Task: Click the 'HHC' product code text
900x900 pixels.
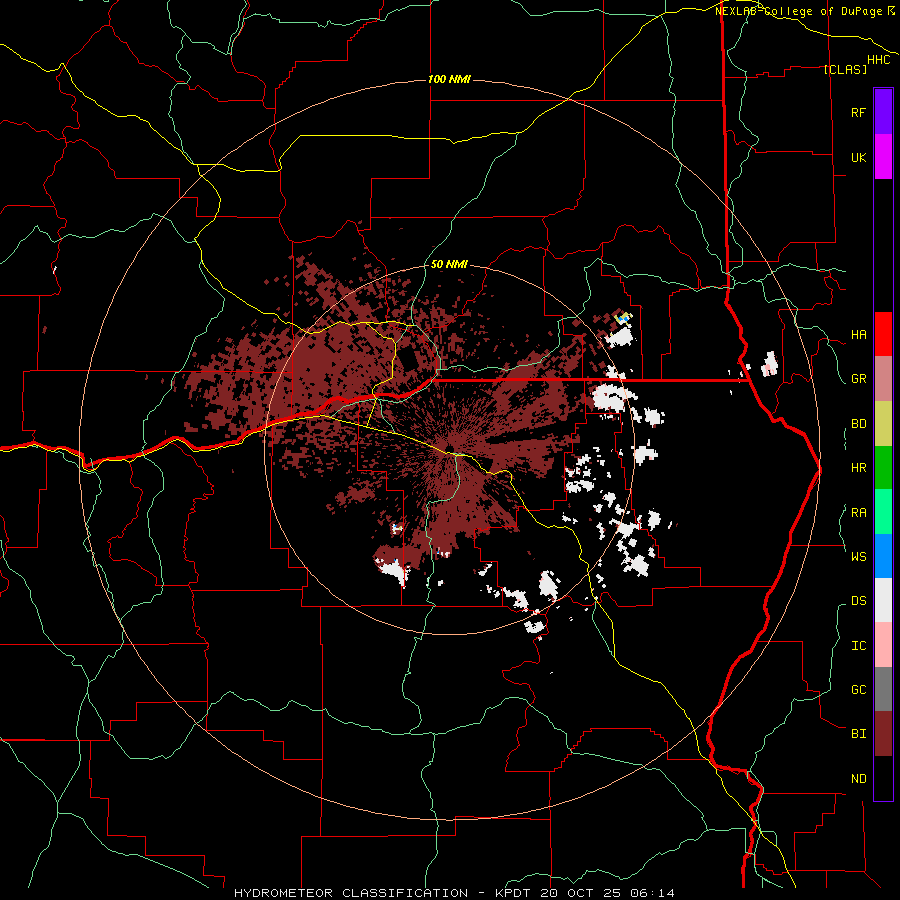Action: pyautogui.click(x=879, y=60)
